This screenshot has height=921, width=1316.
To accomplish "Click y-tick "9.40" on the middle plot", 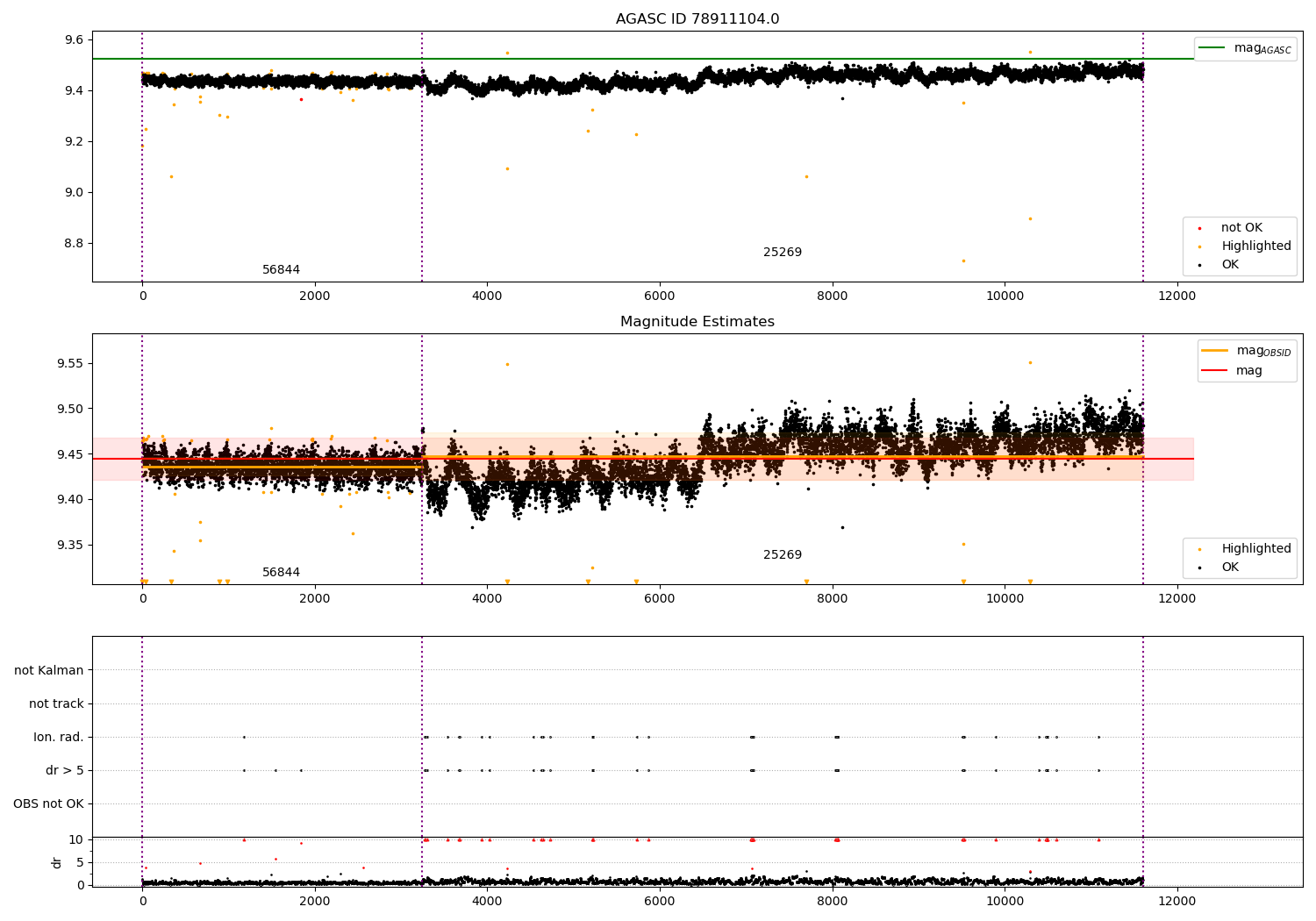I will click(x=70, y=499).
